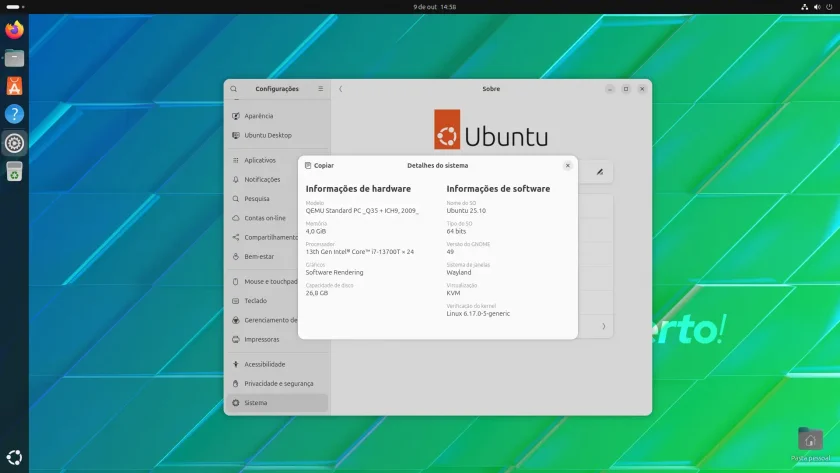Click Informações de software heading
Screen dimensions: 840x473
(498, 189)
